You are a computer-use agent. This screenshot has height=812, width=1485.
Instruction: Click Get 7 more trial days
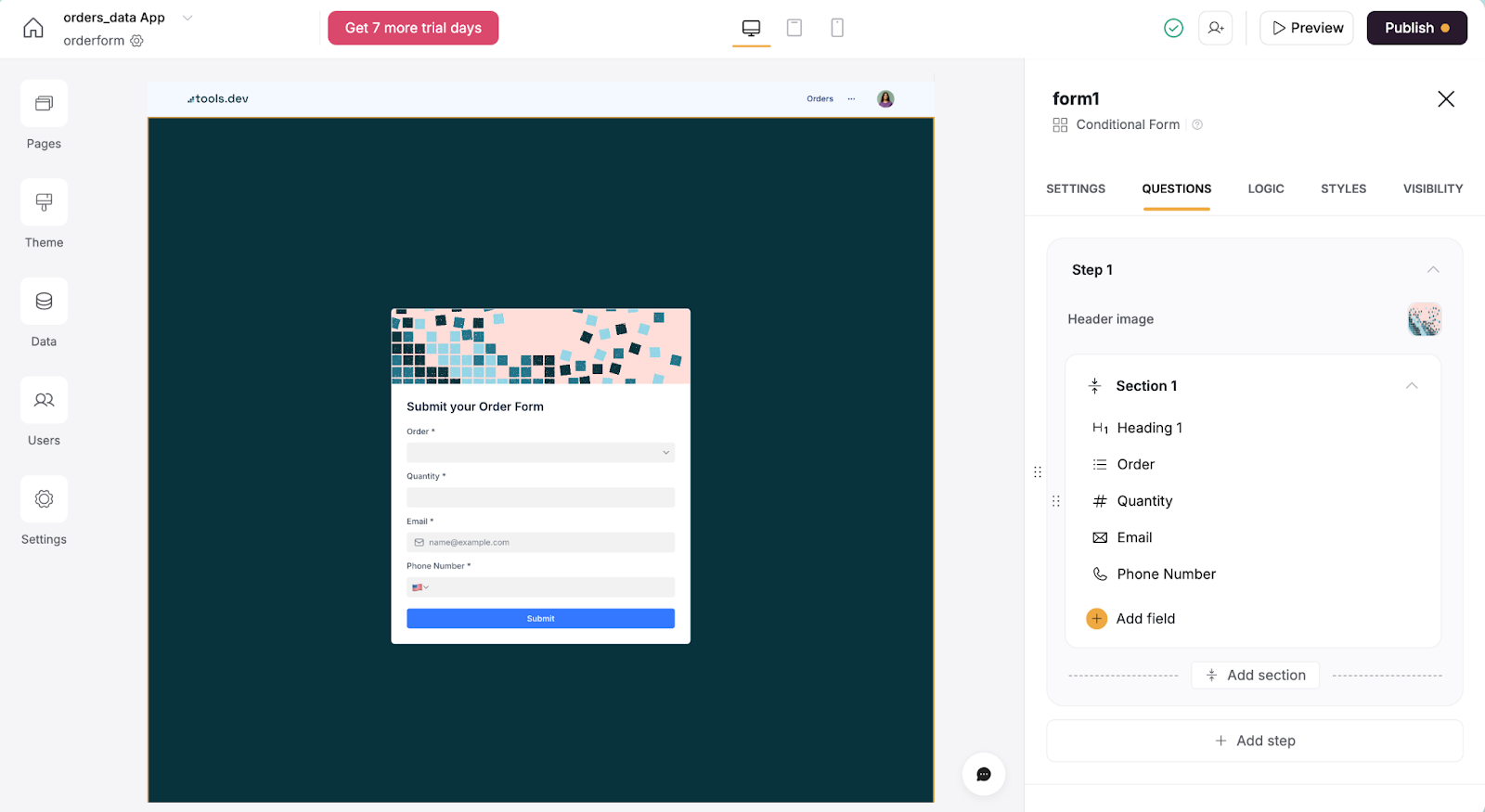click(x=413, y=28)
